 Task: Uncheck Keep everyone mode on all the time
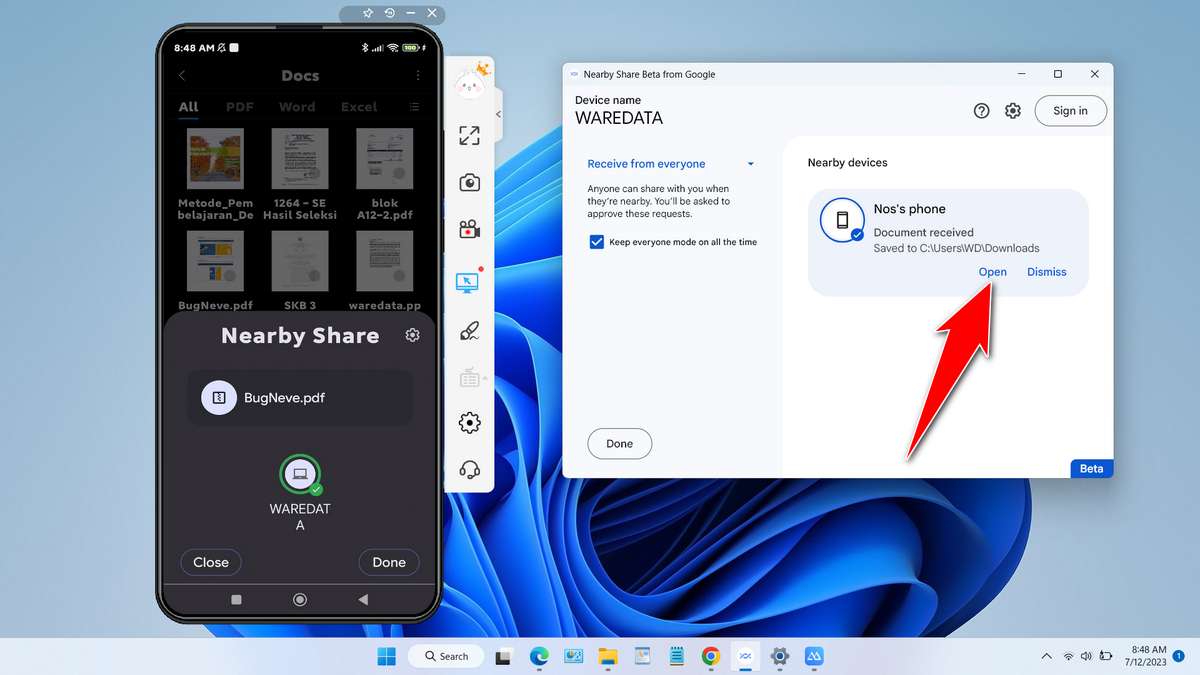click(x=597, y=242)
